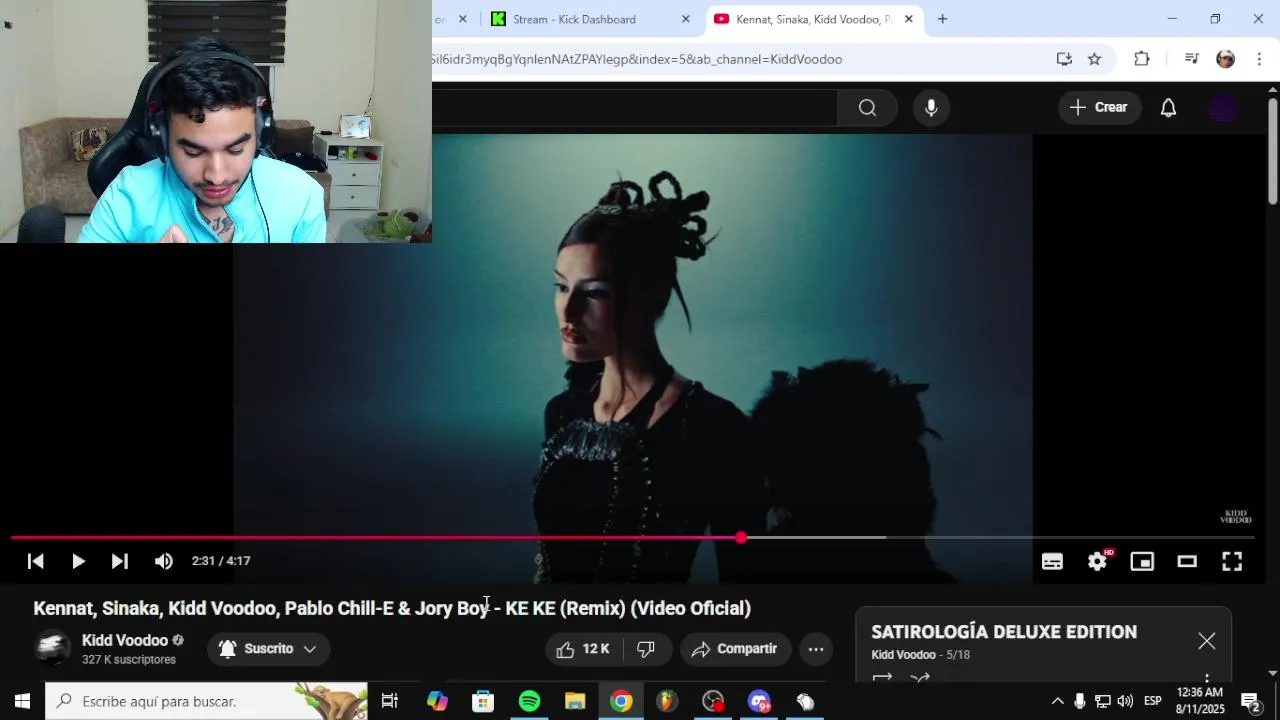Switch to Stream - Kick Dashboard tab

589,19
